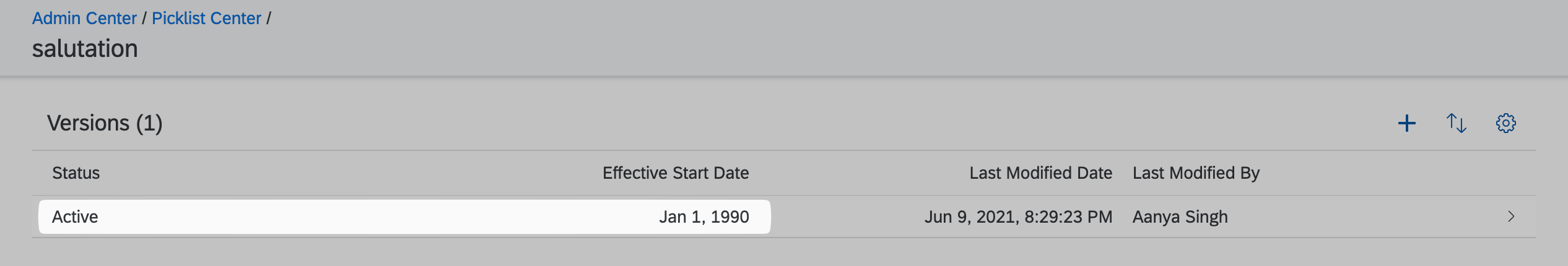Image resolution: width=1568 pixels, height=266 pixels.
Task: Click blank middle of highlighted Active row
Action: click(372, 217)
